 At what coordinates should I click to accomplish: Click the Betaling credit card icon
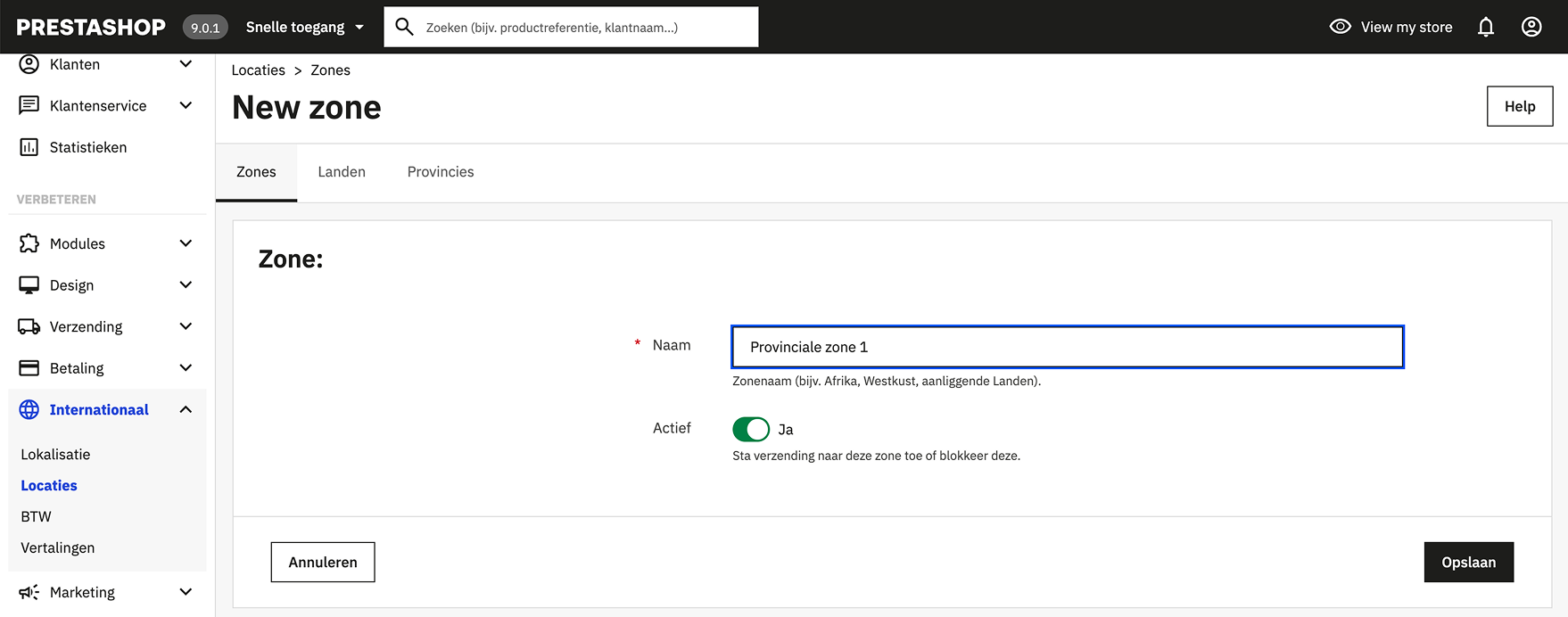click(x=29, y=368)
